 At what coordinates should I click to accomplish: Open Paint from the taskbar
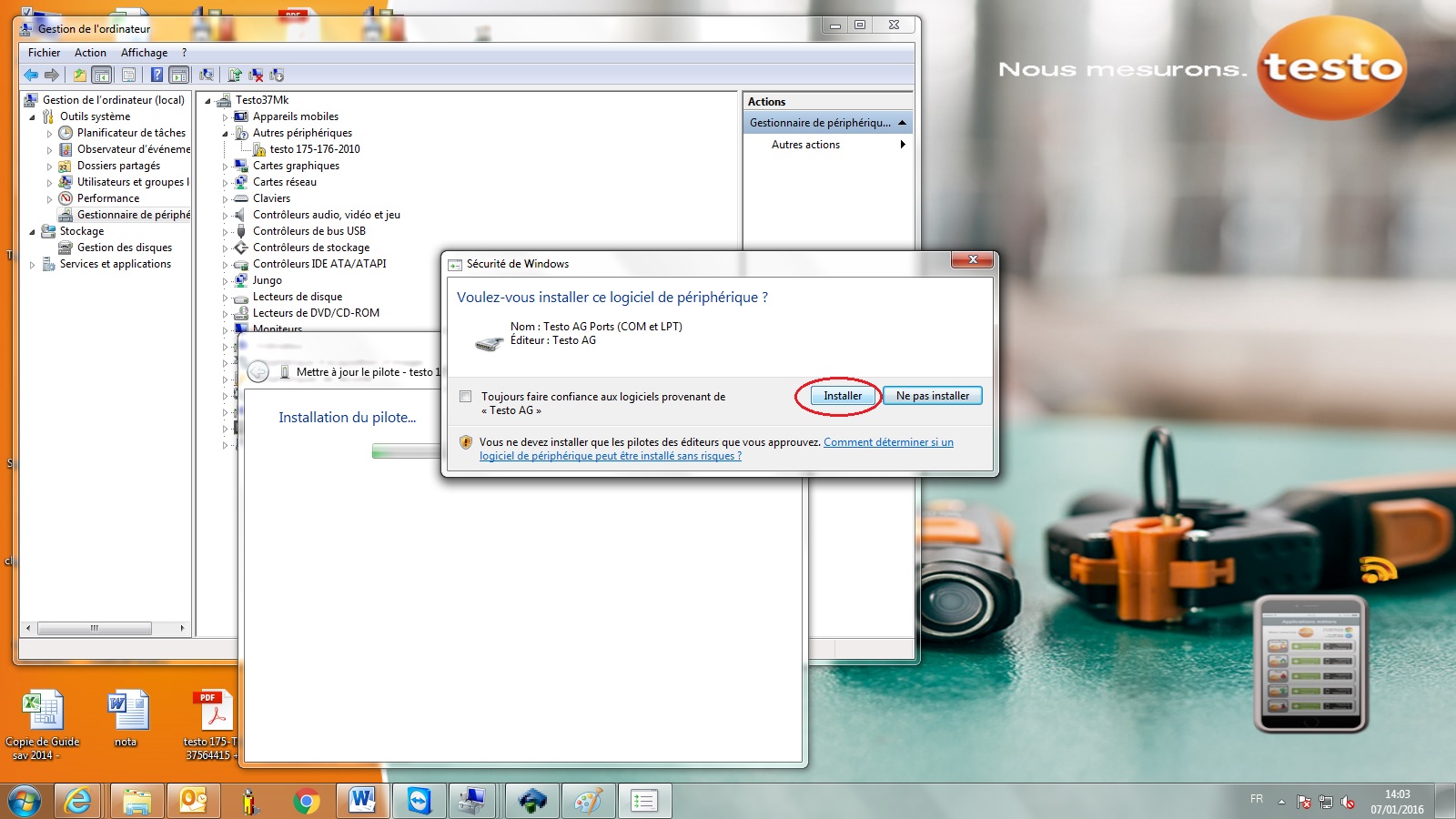pyautogui.click(x=588, y=802)
